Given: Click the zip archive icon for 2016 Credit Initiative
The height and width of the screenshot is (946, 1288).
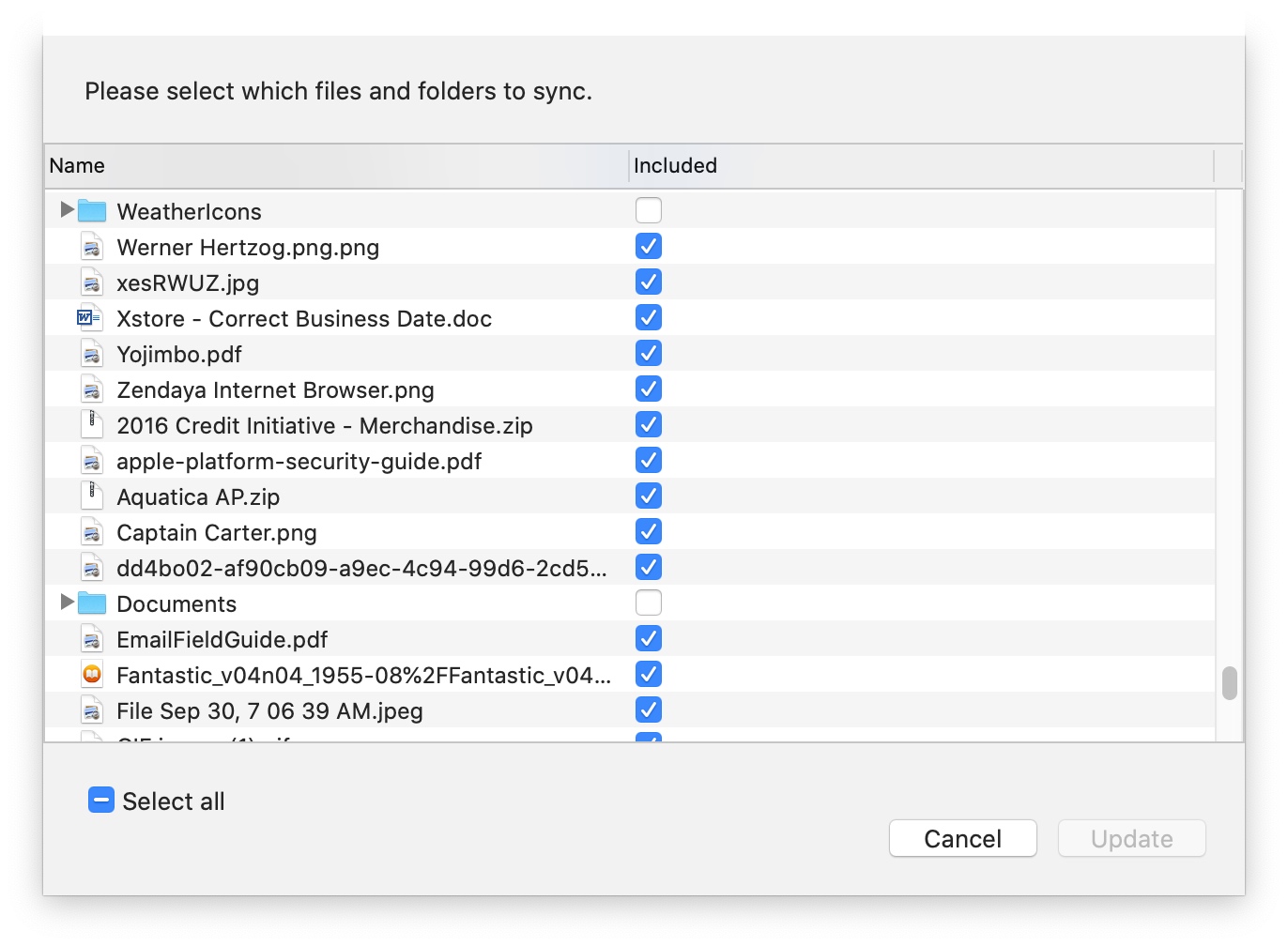Looking at the screenshot, I should [91, 424].
